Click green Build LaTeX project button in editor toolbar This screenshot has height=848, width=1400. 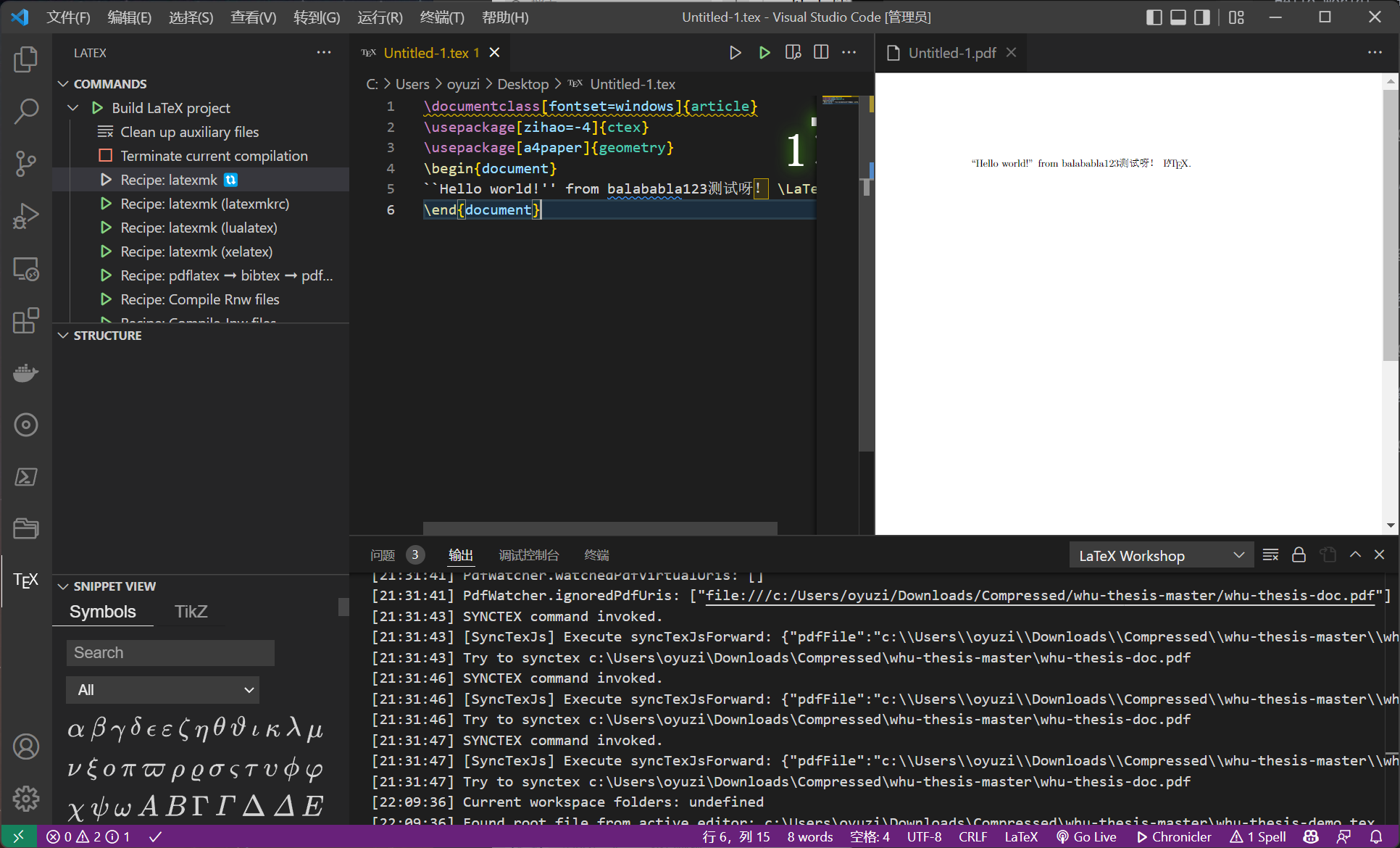click(x=764, y=53)
